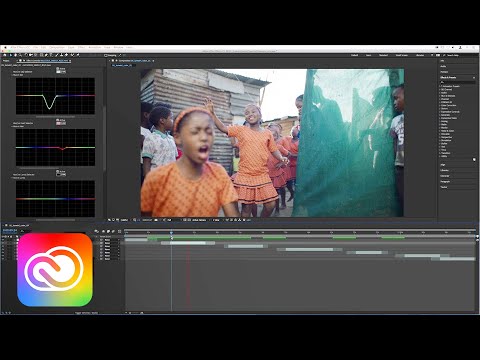Image resolution: width=480 pixels, height=360 pixels.
Task: Toggle the Snapping checkbox in the toolbar
Action: click(105, 55)
